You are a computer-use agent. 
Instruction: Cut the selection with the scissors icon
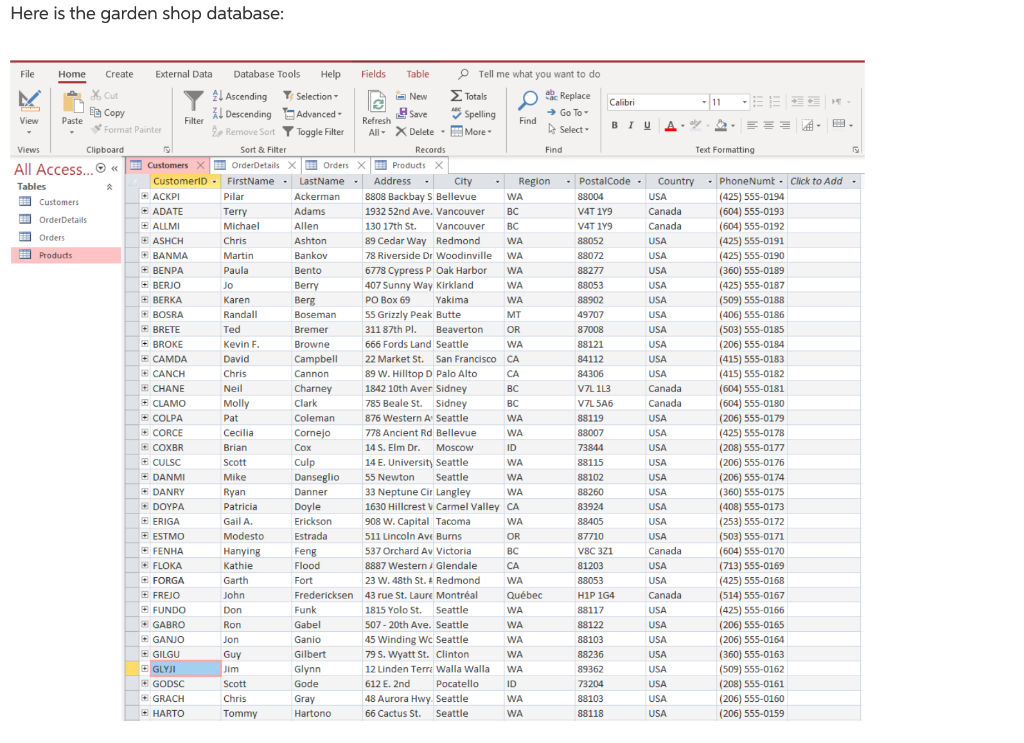[x=104, y=95]
